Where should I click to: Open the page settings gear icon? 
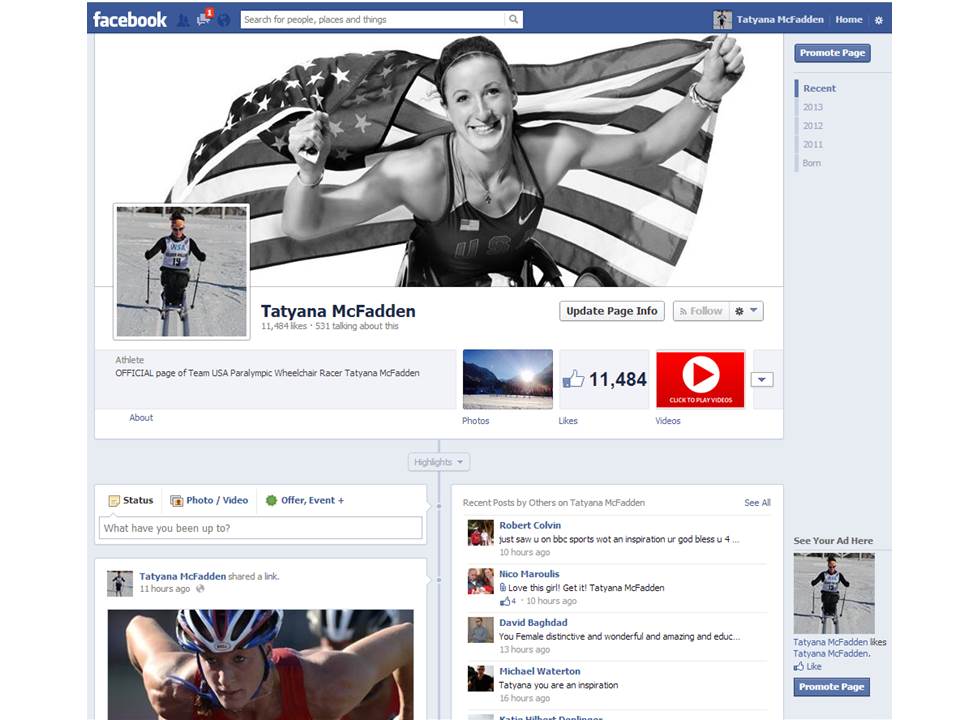pos(879,19)
